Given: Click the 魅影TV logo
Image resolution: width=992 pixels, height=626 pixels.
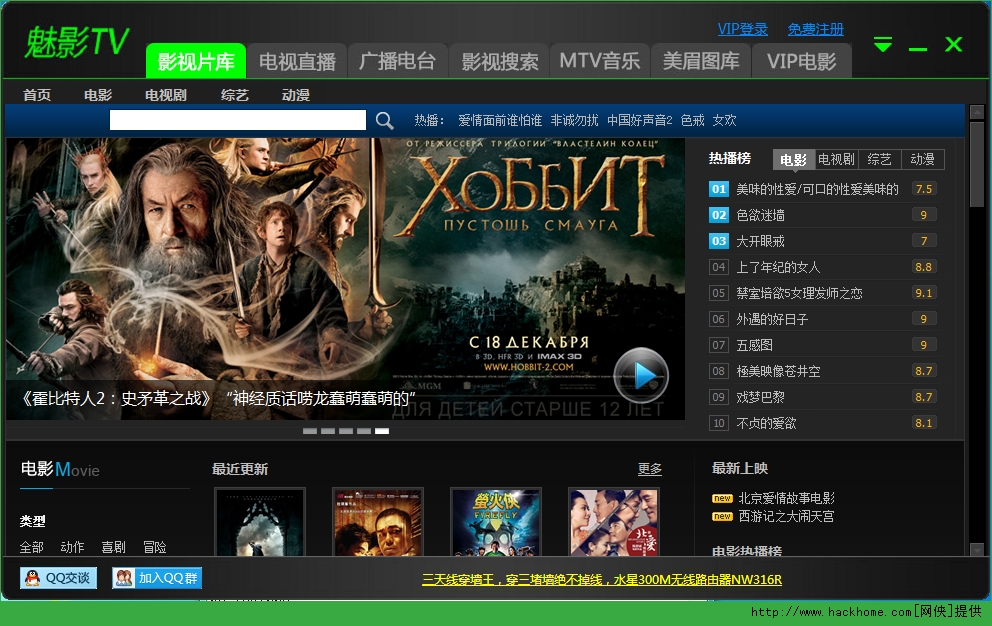Looking at the screenshot, I should point(76,42).
